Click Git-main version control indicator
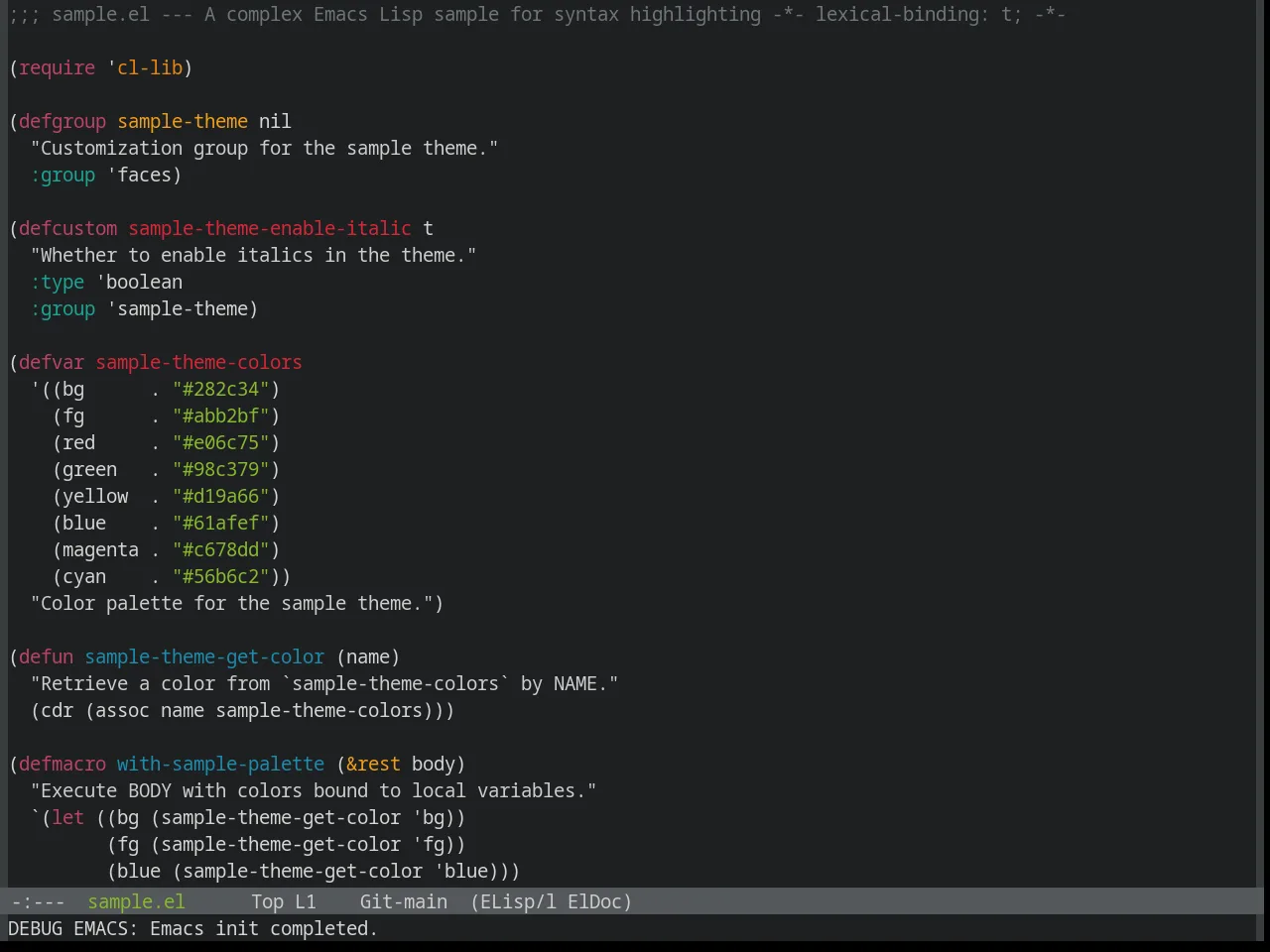 point(403,901)
